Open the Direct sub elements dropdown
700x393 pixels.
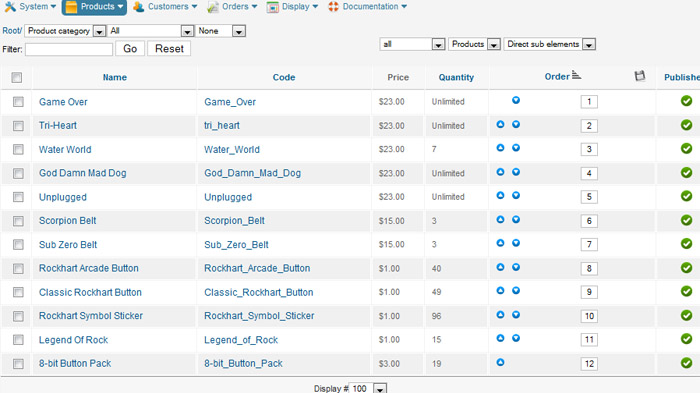[x=550, y=44]
